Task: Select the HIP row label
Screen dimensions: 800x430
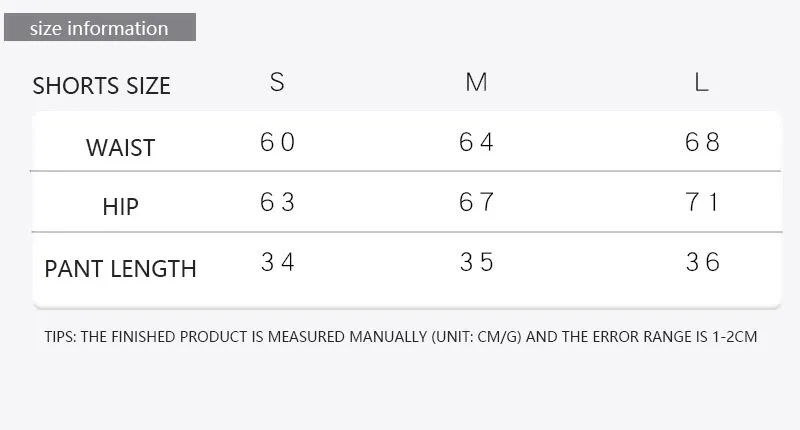Action: 120,207
